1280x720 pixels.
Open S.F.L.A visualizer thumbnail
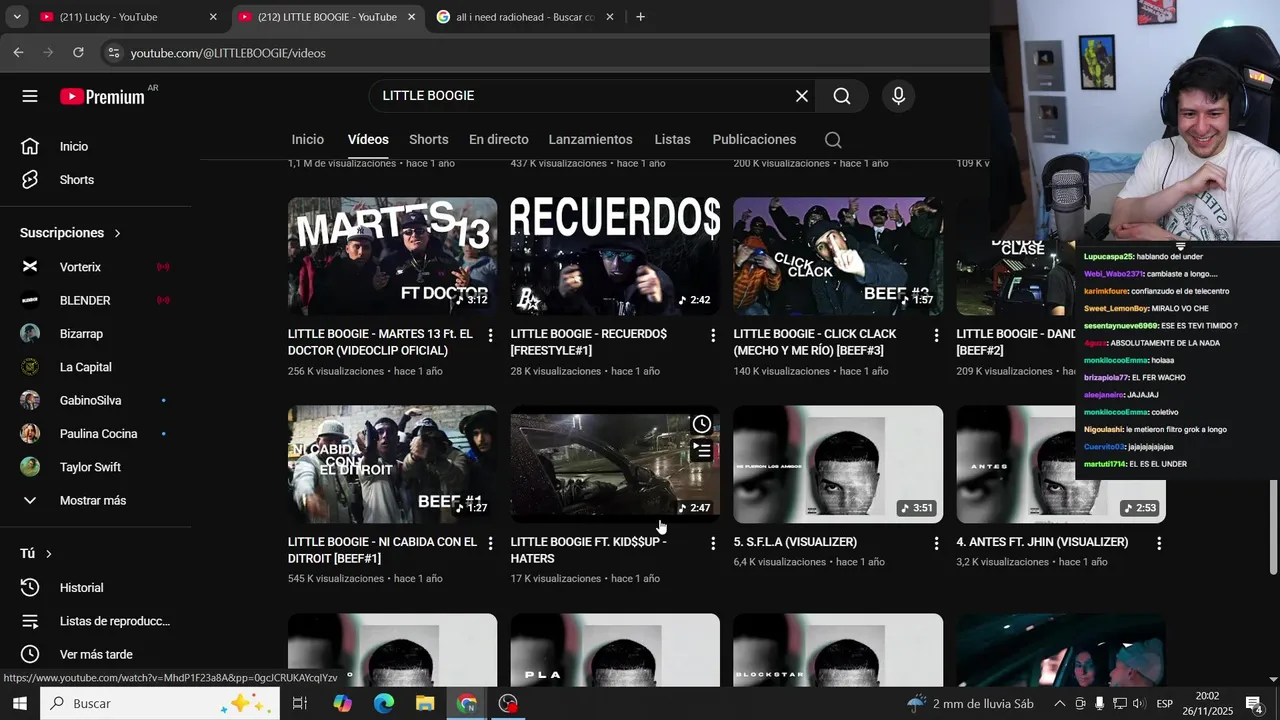pos(838,464)
